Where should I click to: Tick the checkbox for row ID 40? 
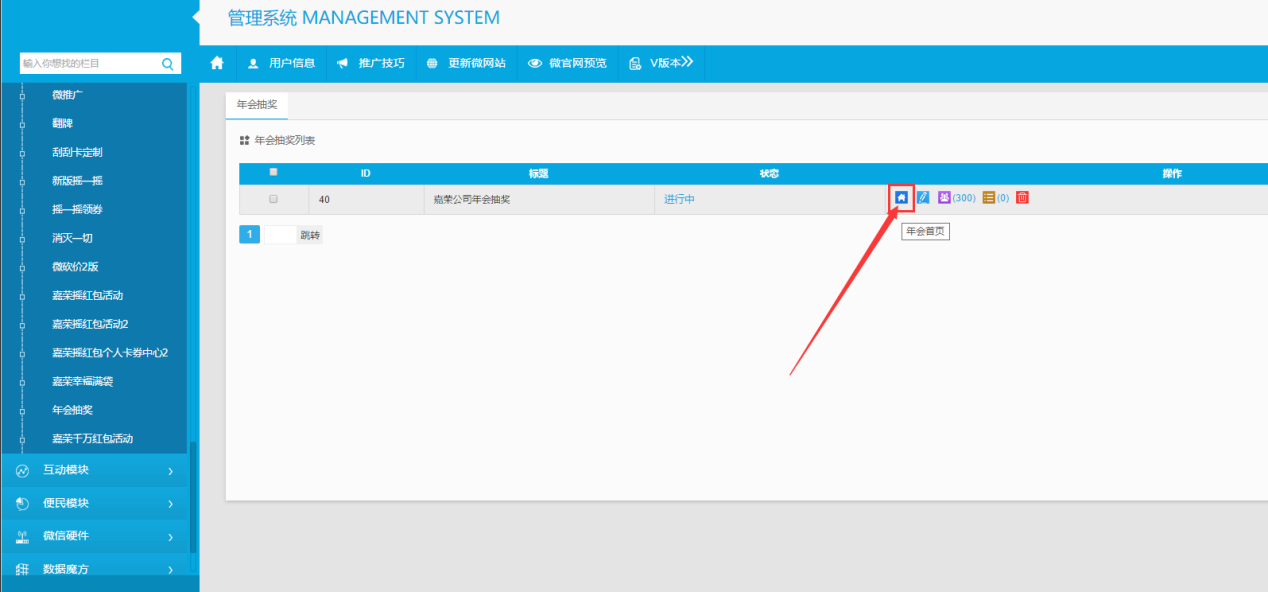pyautogui.click(x=273, y=199)
